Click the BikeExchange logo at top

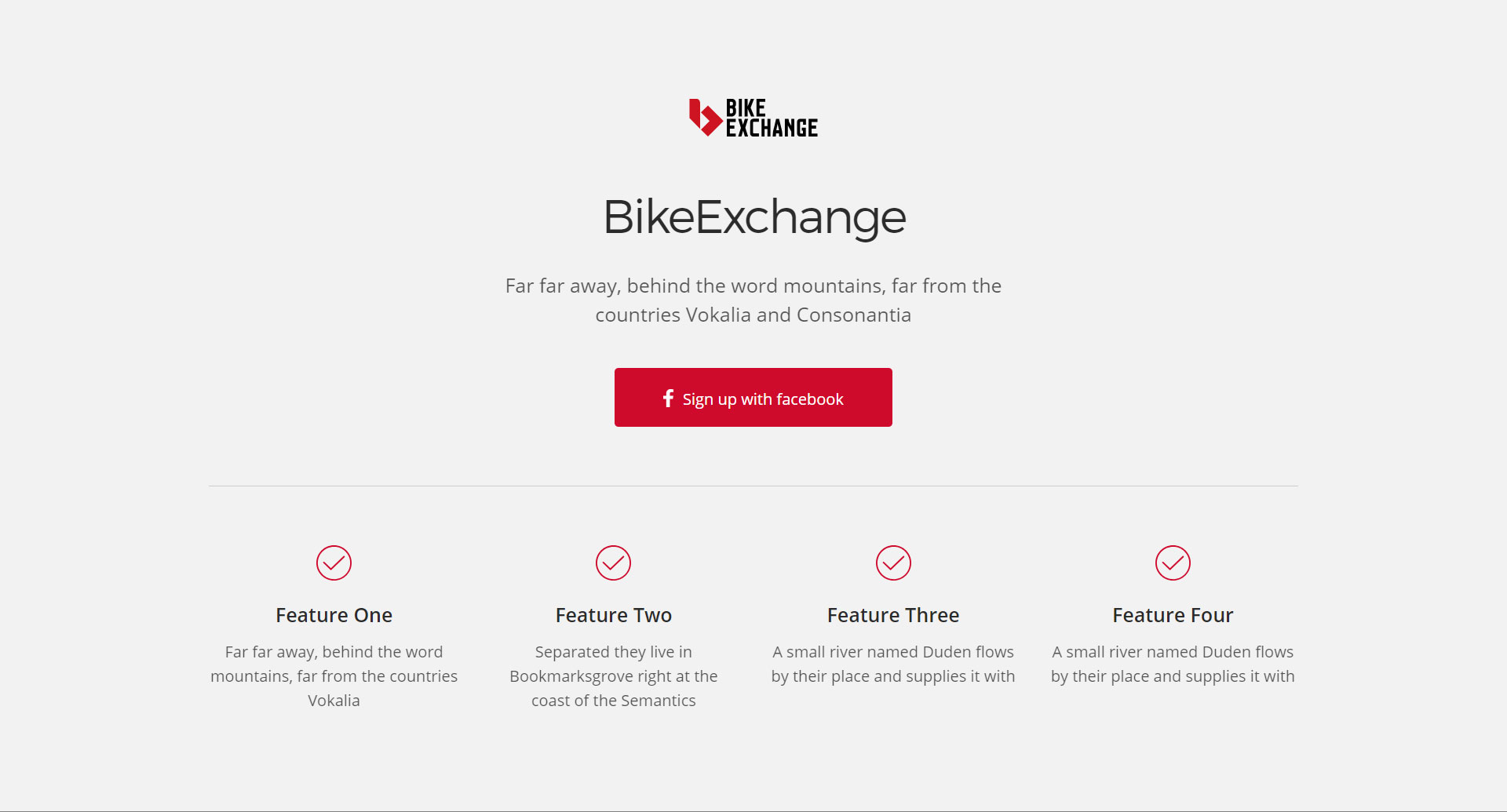coord(753,118)
